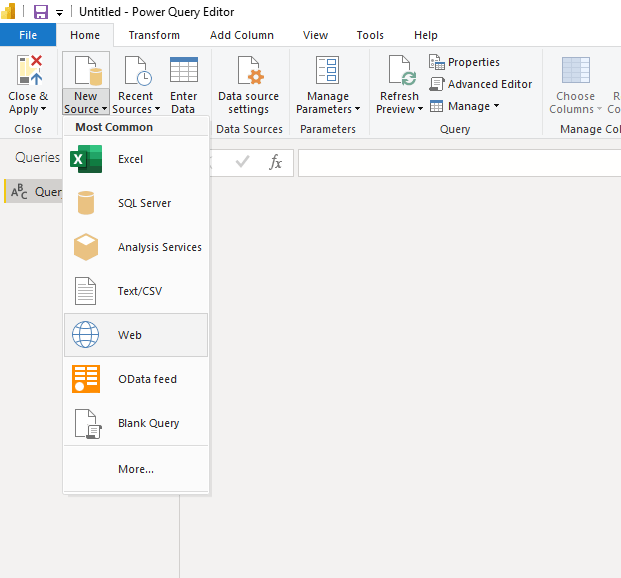
Task: Switch to the View tab
Action: 315,35
